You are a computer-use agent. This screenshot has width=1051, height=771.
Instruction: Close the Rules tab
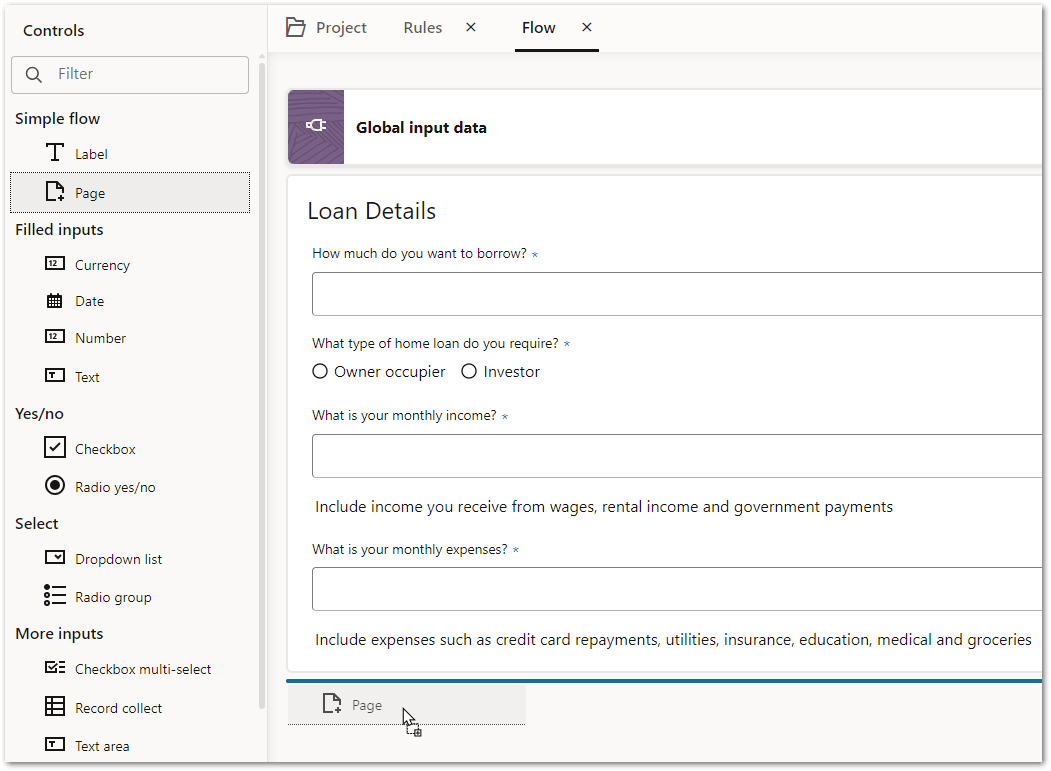tap(471, 27)
